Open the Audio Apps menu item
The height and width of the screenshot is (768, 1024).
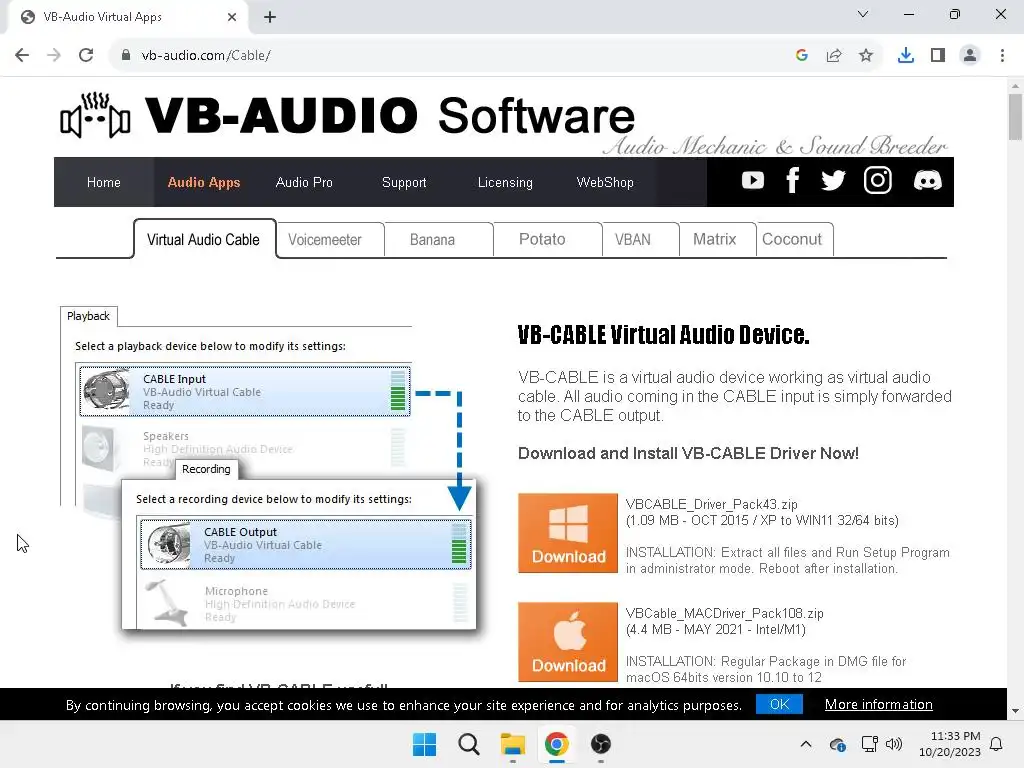[x=204, y=182]
